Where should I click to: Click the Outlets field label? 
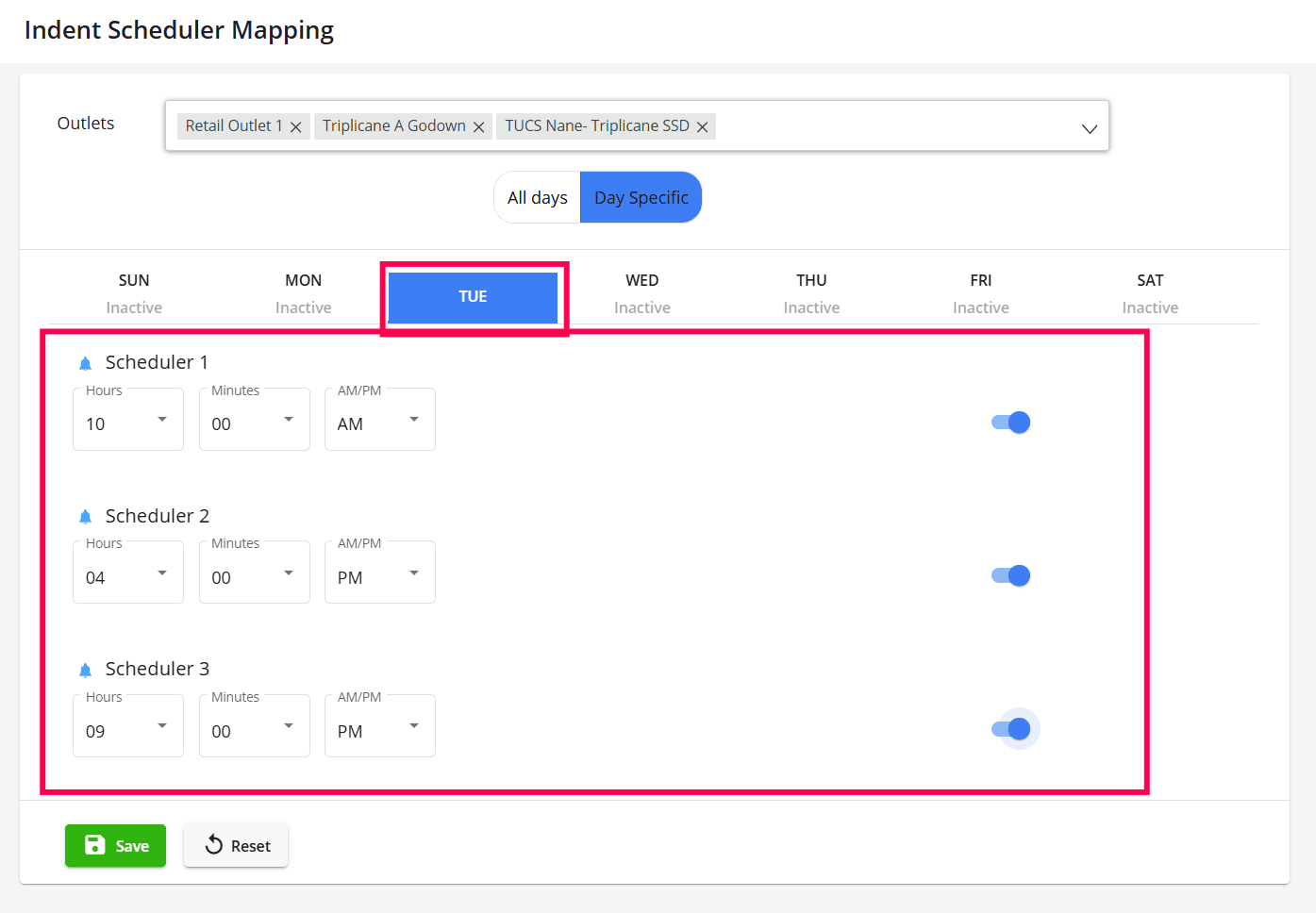coord(86,124)
